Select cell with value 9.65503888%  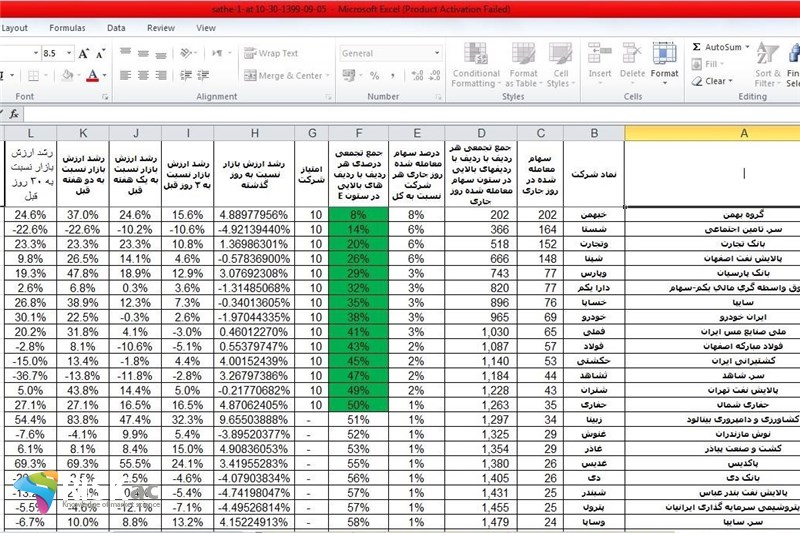point(254,420)
